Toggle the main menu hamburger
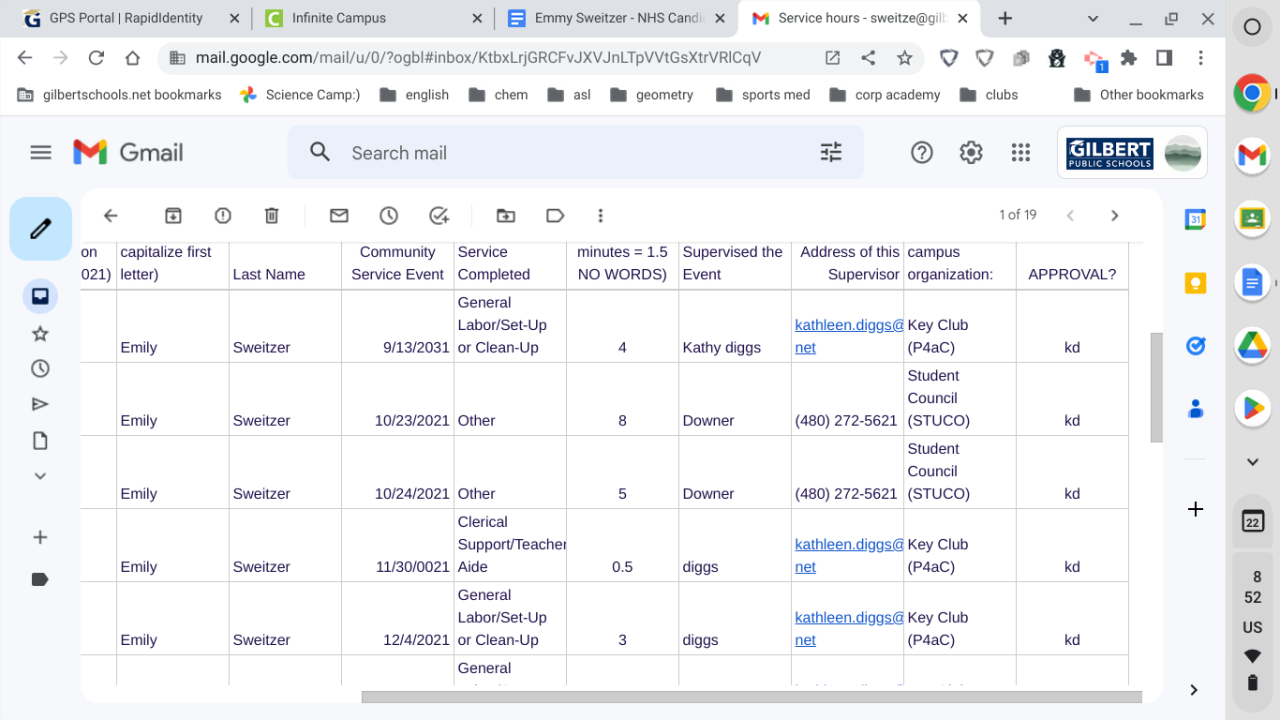This screenshot has width=1280, height=720. coord(41,152)
